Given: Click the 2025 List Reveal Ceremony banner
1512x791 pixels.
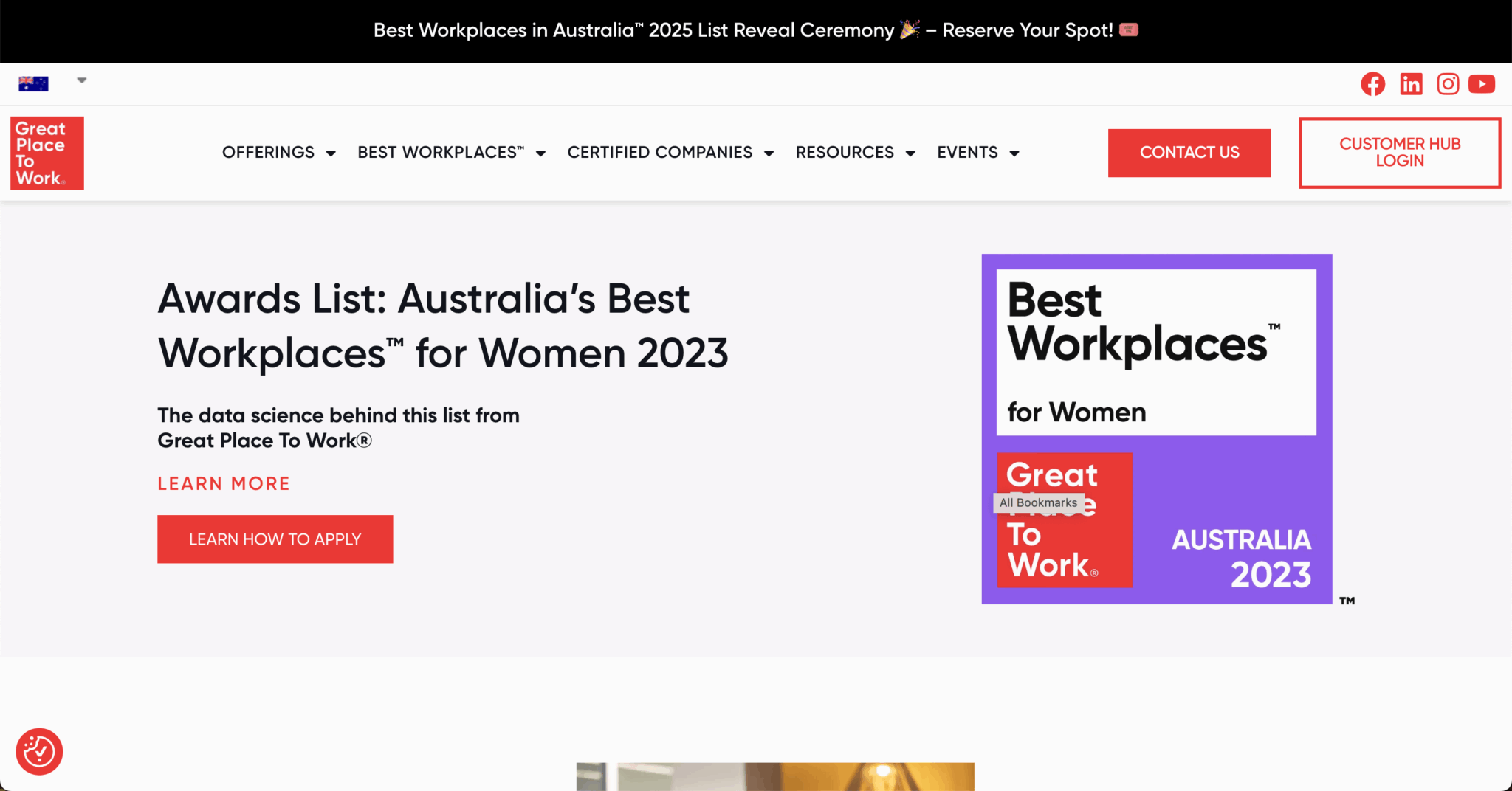Looking at the screenshot, I should tap(756, 30).
